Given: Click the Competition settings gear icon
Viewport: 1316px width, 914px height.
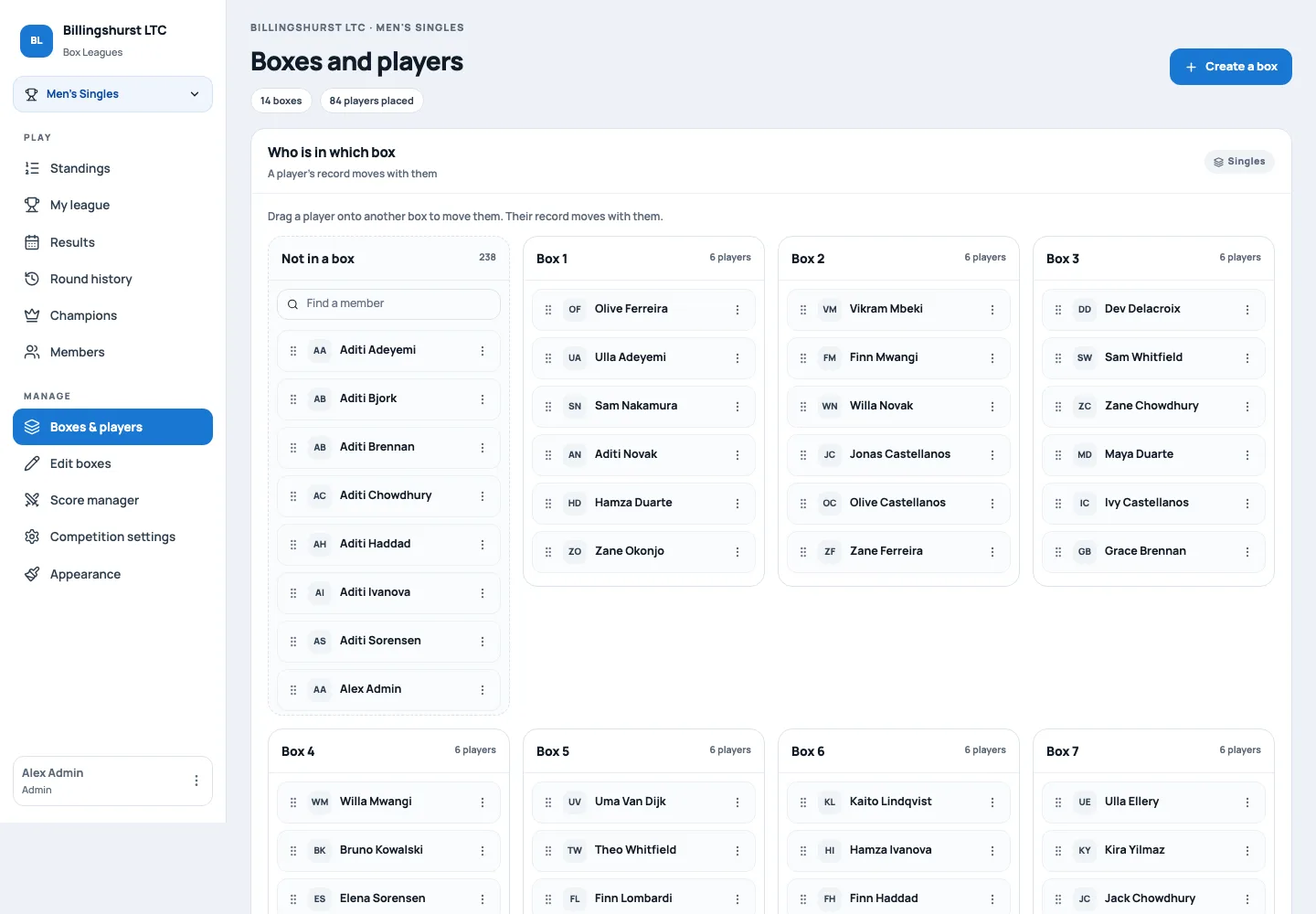Looking at the screenshot, I should point(32,537).
